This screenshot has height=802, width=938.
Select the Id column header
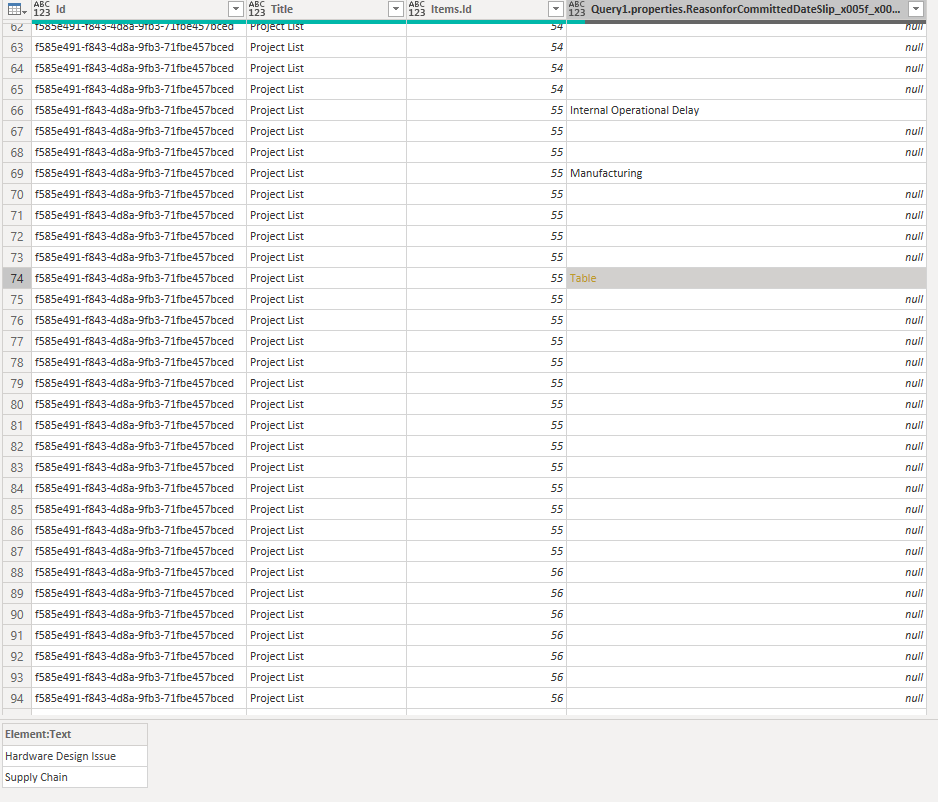pyautogui.click(x=139, y=9)
